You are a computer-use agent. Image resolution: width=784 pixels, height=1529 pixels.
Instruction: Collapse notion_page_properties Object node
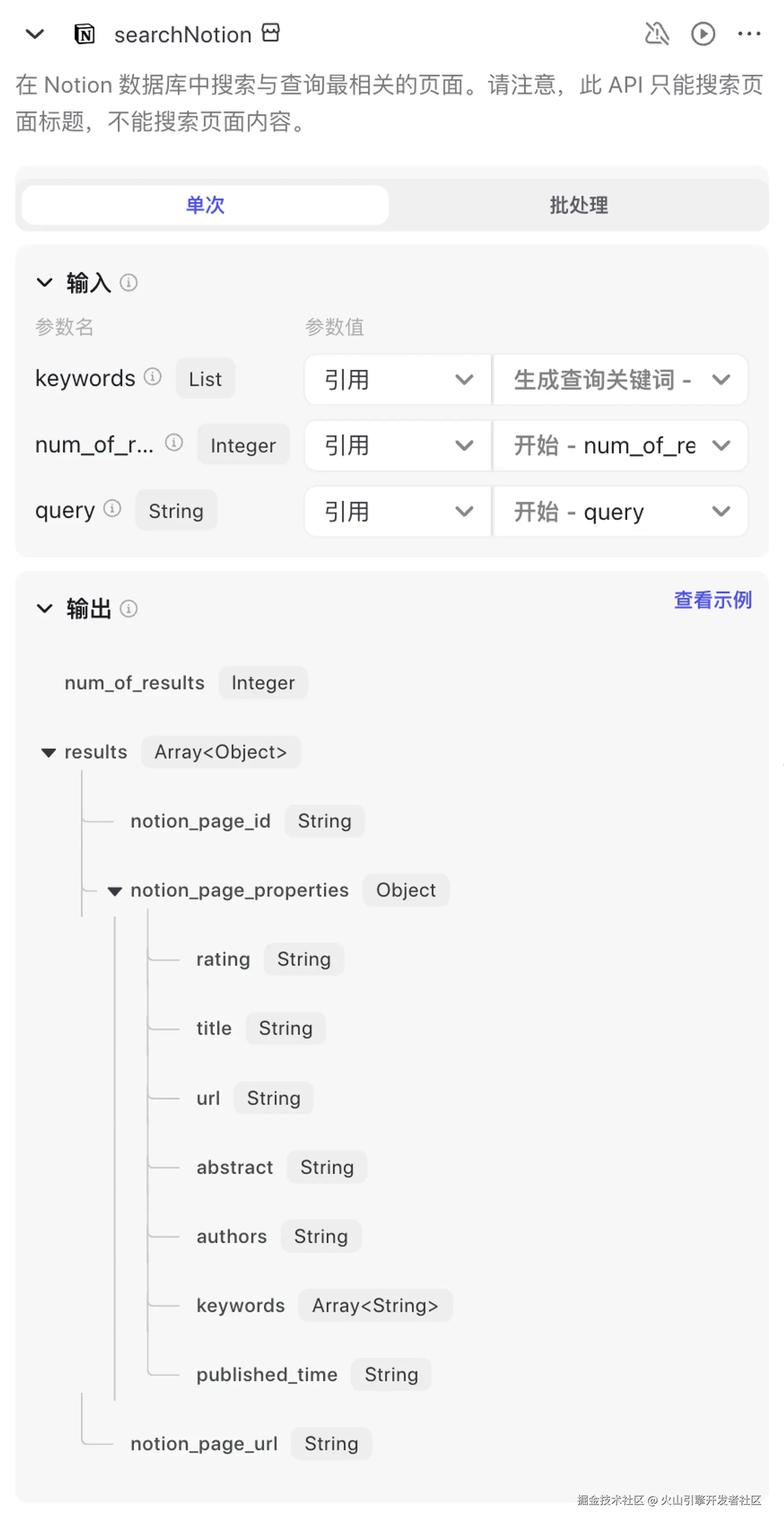[114, 891]
